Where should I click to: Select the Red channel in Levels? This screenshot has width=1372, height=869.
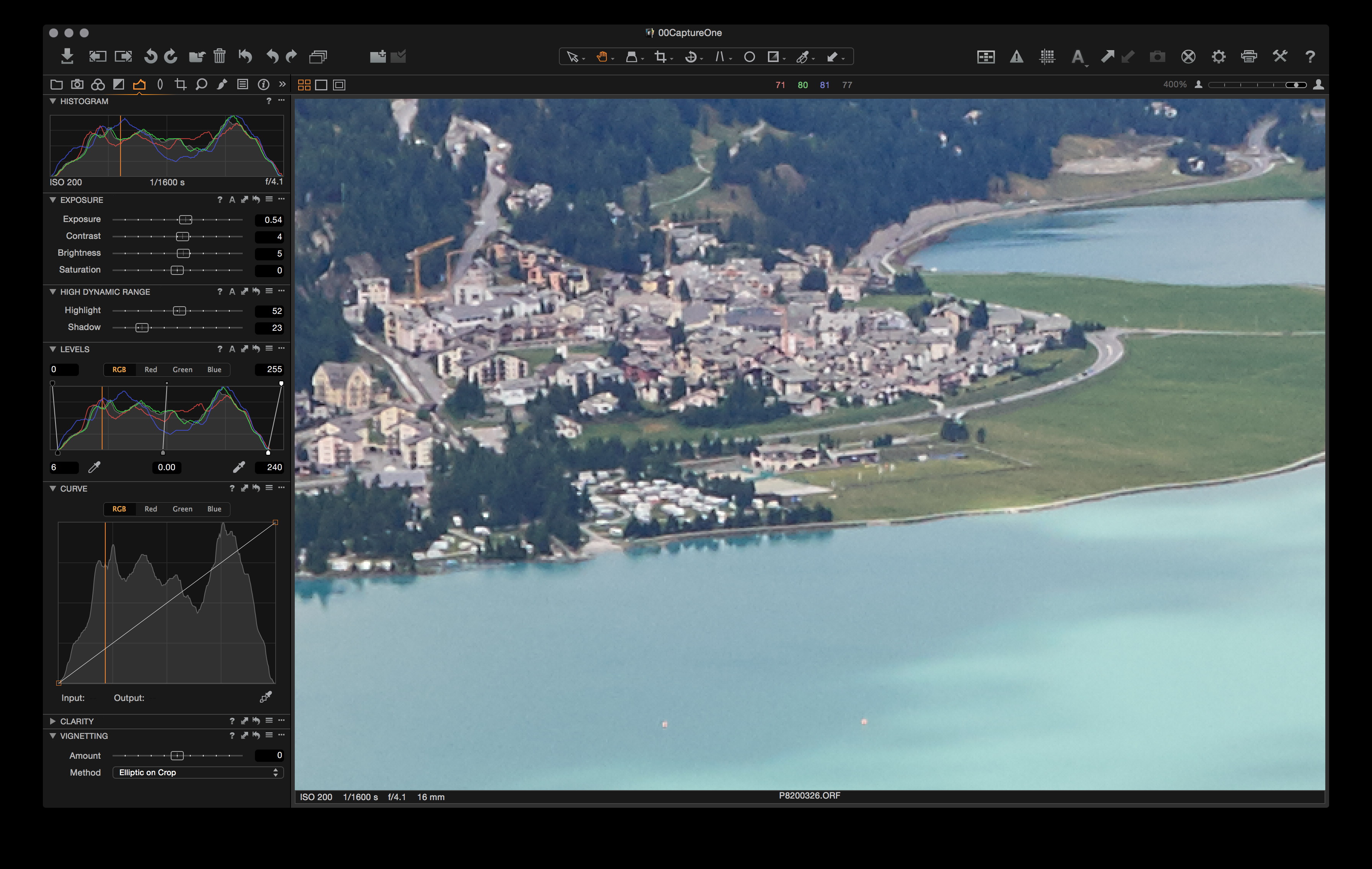point(150,369)
